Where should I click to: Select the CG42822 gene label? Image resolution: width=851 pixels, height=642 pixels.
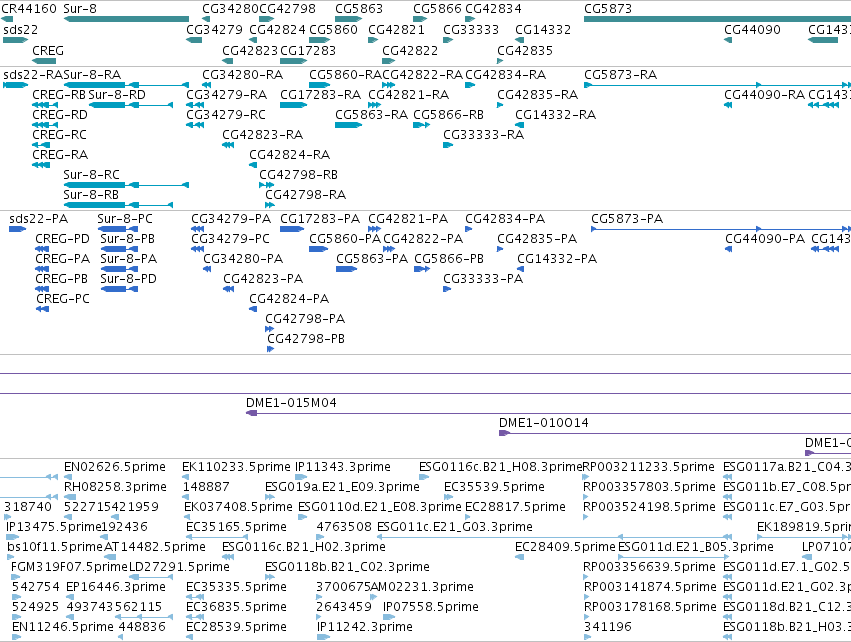click(x=410, y=50)
